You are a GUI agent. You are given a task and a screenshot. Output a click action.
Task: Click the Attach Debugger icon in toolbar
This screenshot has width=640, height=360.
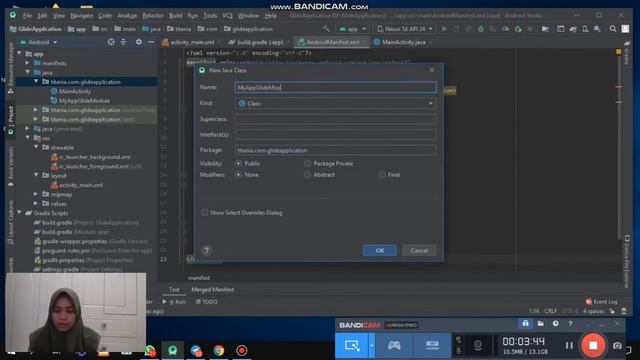pos(518,29)
